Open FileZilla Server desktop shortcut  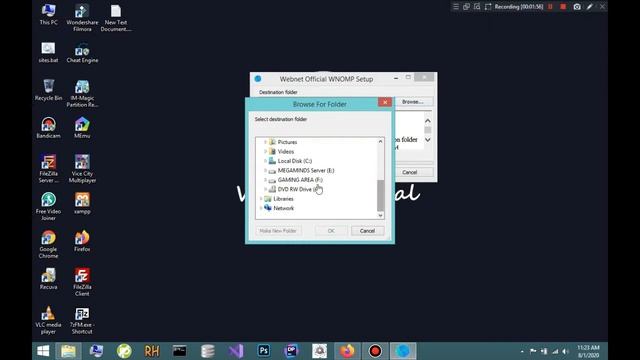(x=48, y=169)
